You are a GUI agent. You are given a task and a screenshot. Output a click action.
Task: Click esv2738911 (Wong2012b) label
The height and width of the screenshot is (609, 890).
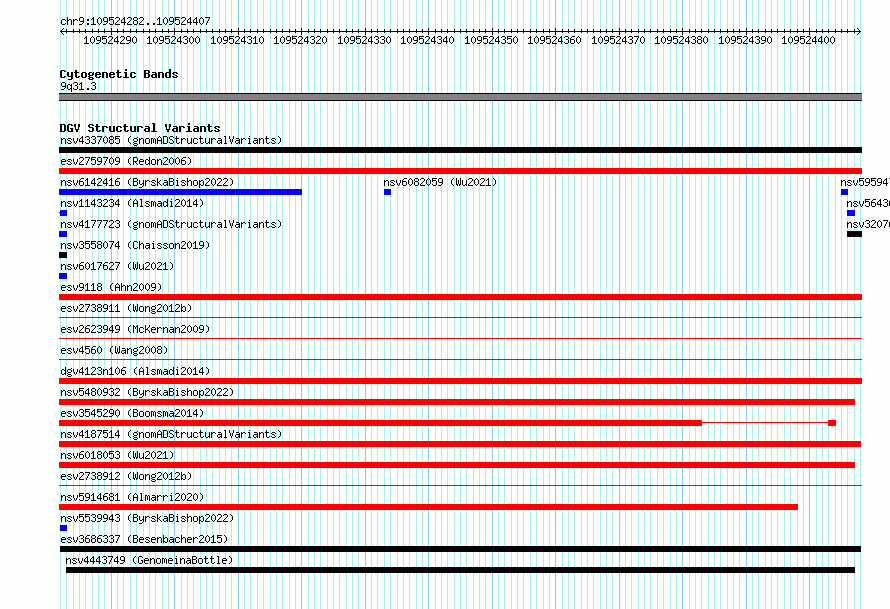click(126, 308)
